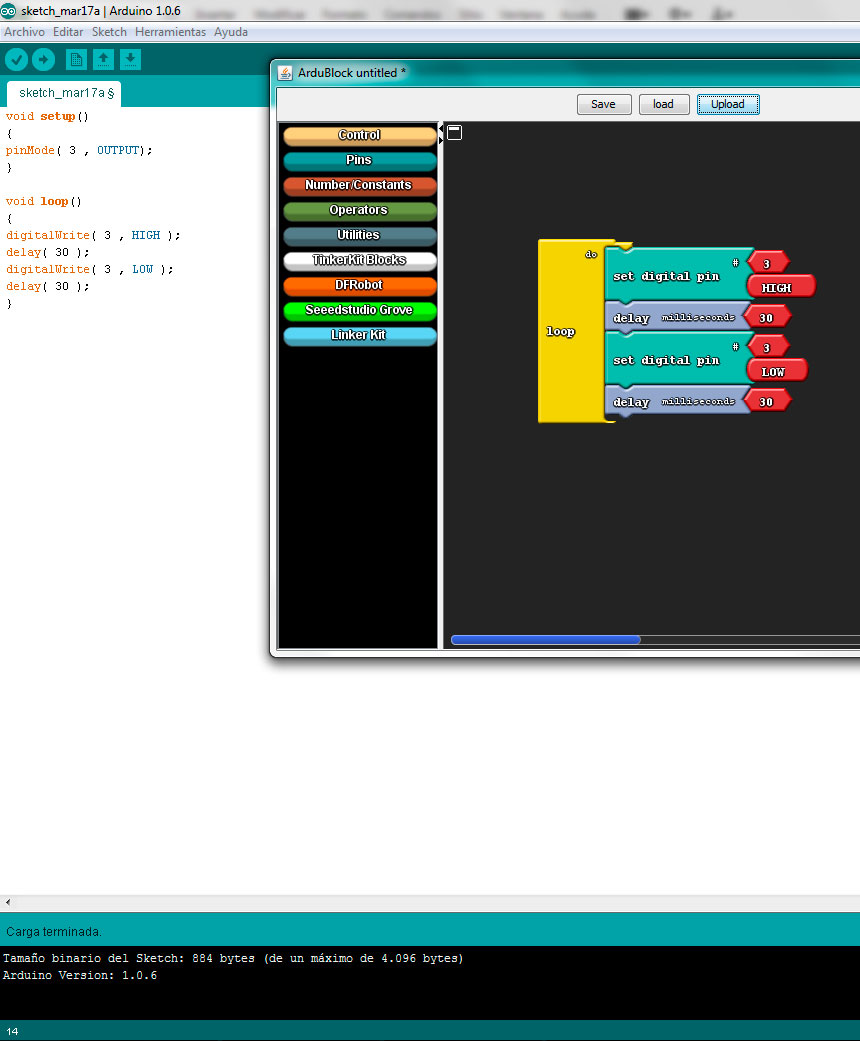Click pin number 3 above HIGH block

(x=767, y=263)
